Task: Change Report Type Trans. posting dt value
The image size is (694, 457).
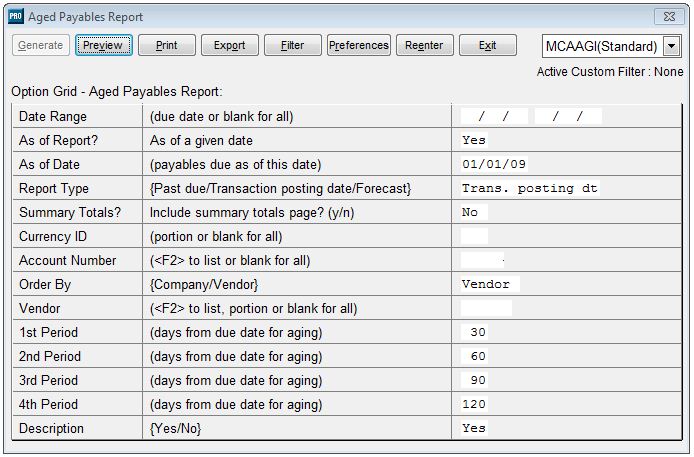Action: [530, 188]
